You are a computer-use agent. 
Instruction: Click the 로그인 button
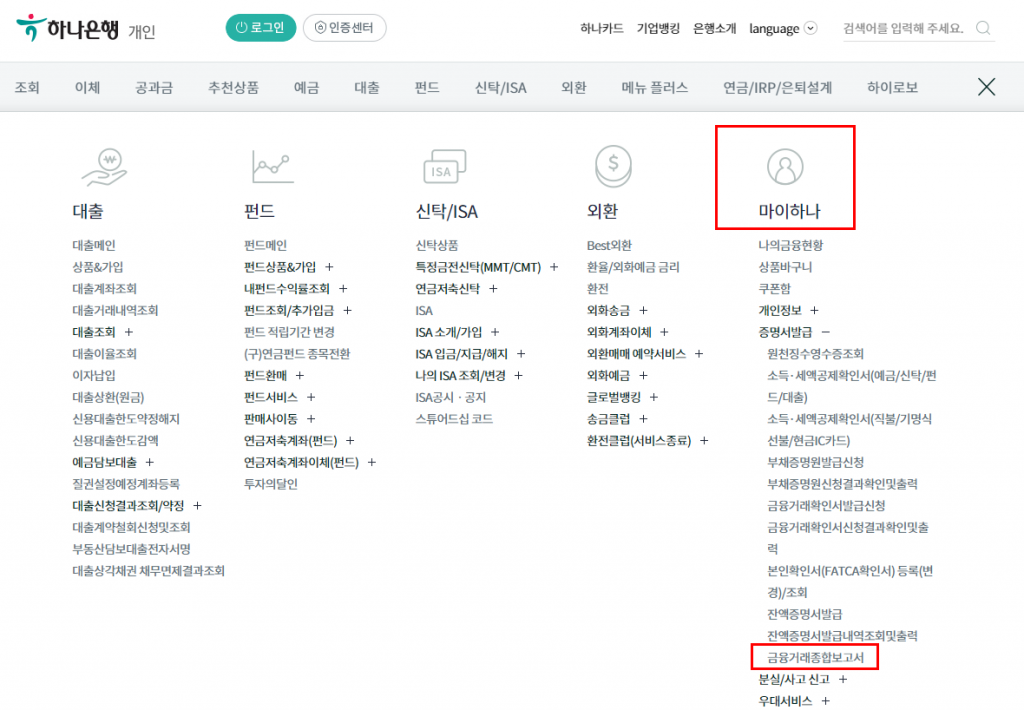tap(261, 28)
